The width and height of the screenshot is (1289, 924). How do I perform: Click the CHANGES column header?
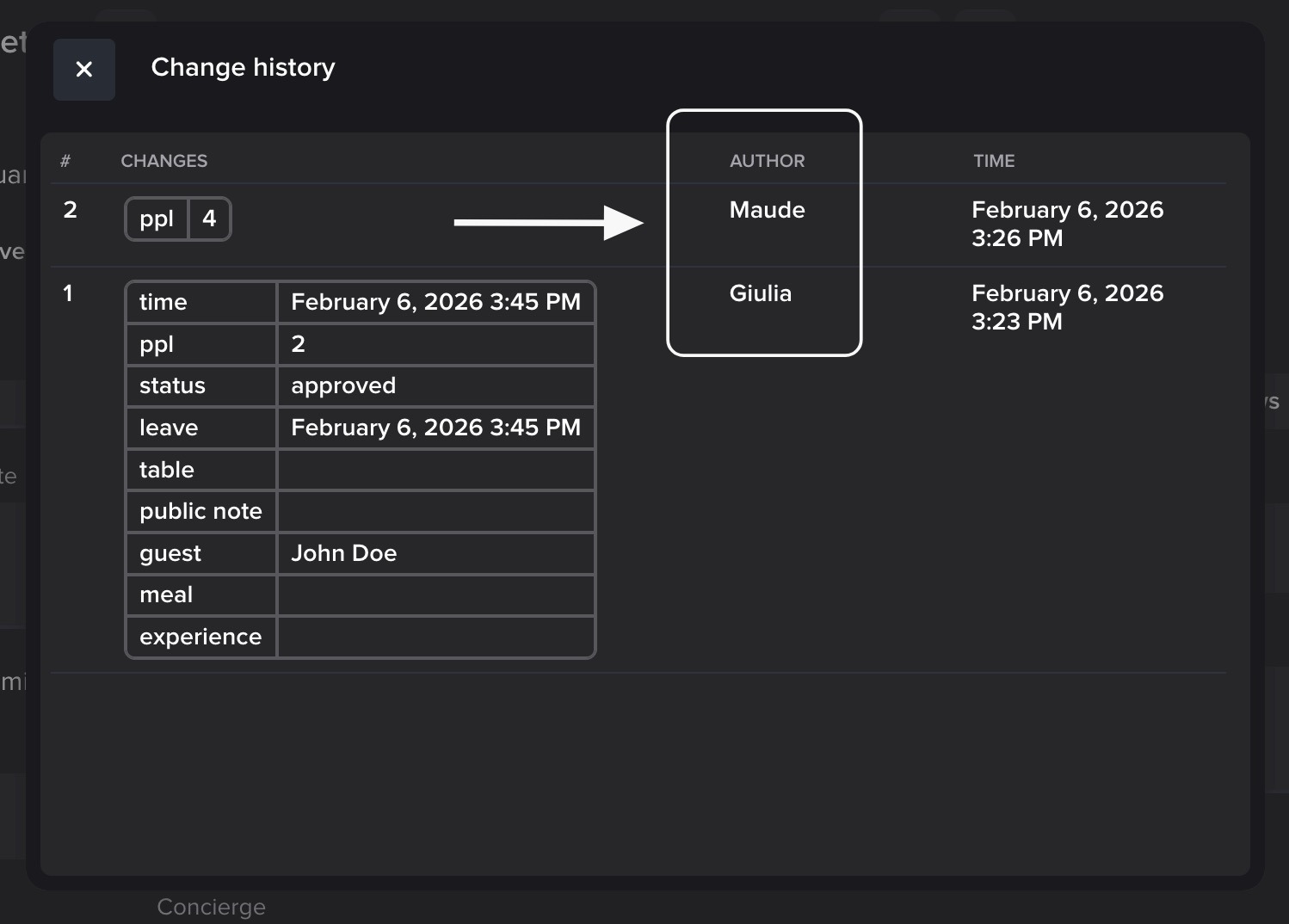click(163, 161)
